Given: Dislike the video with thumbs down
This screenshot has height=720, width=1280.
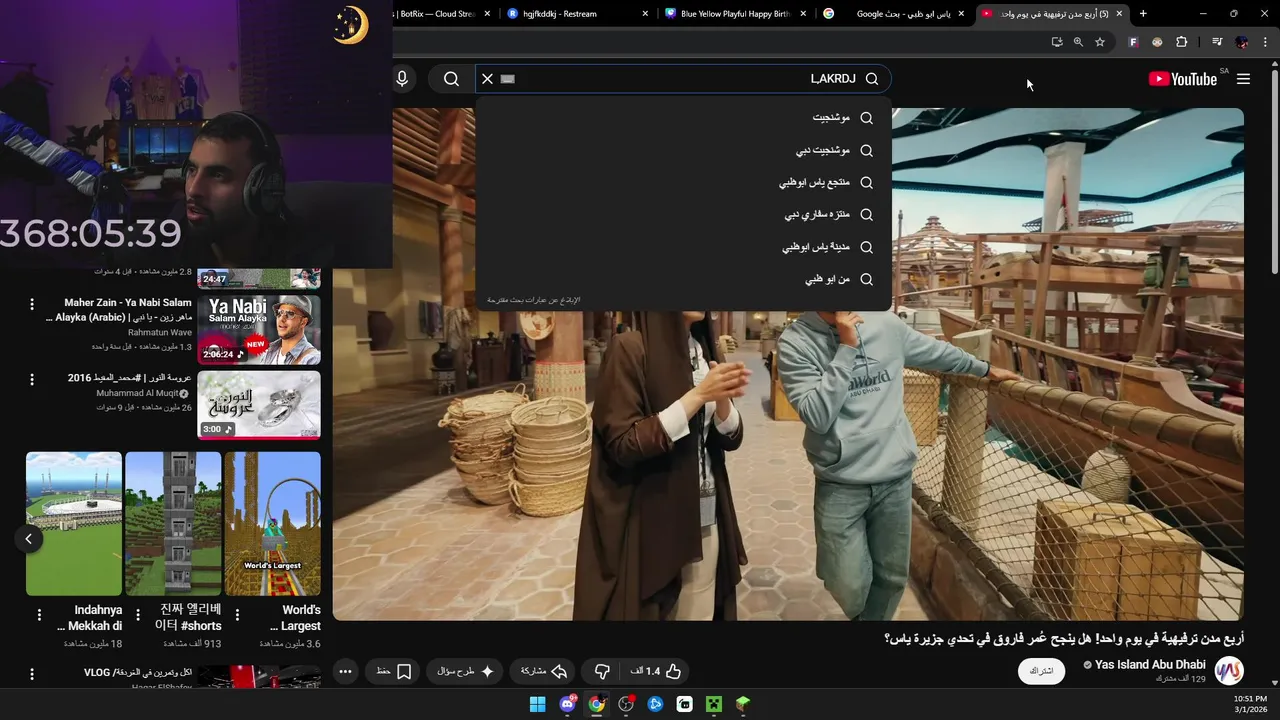Looking at the screenshot, I should [602, 671].
